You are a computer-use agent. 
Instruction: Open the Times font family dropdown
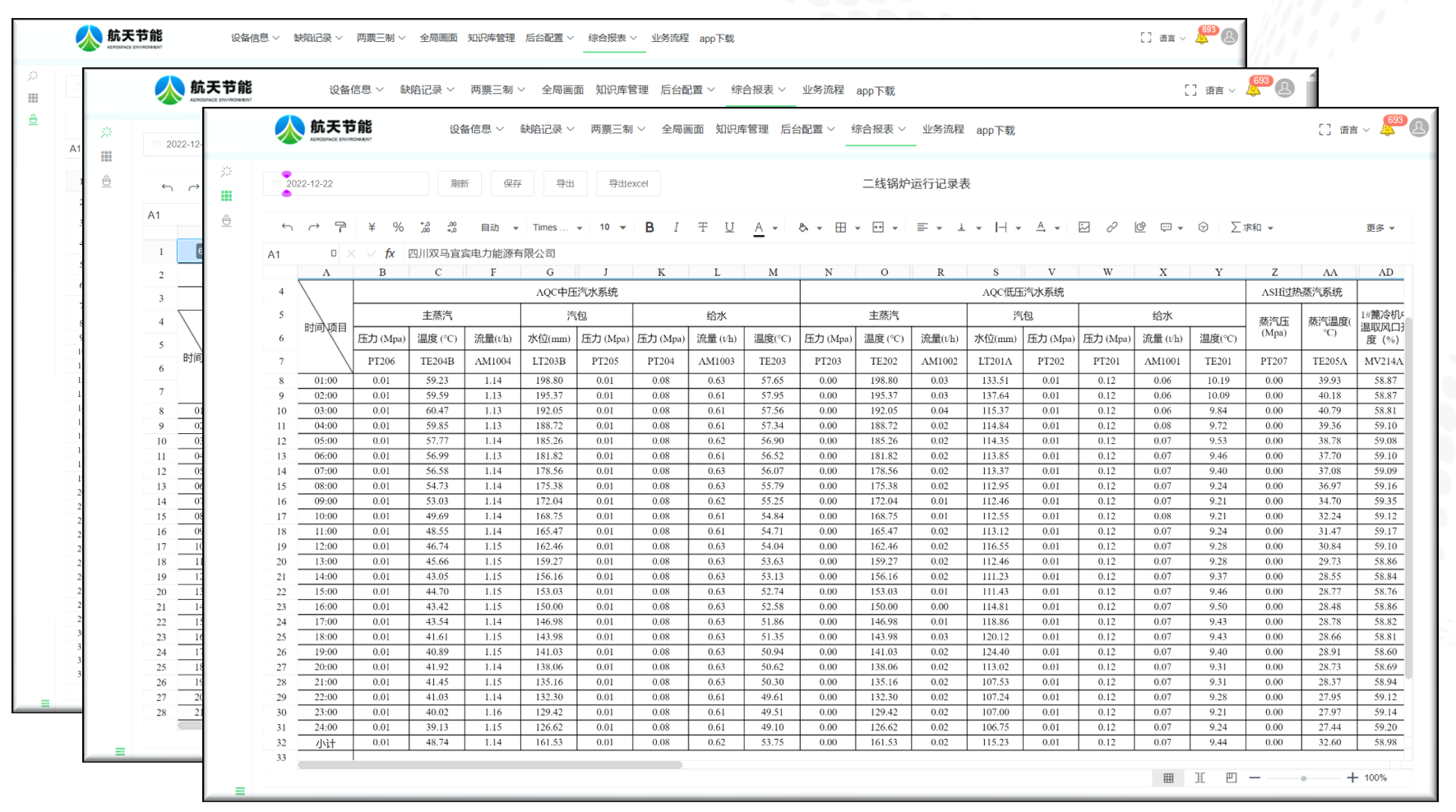coord(557,228)
